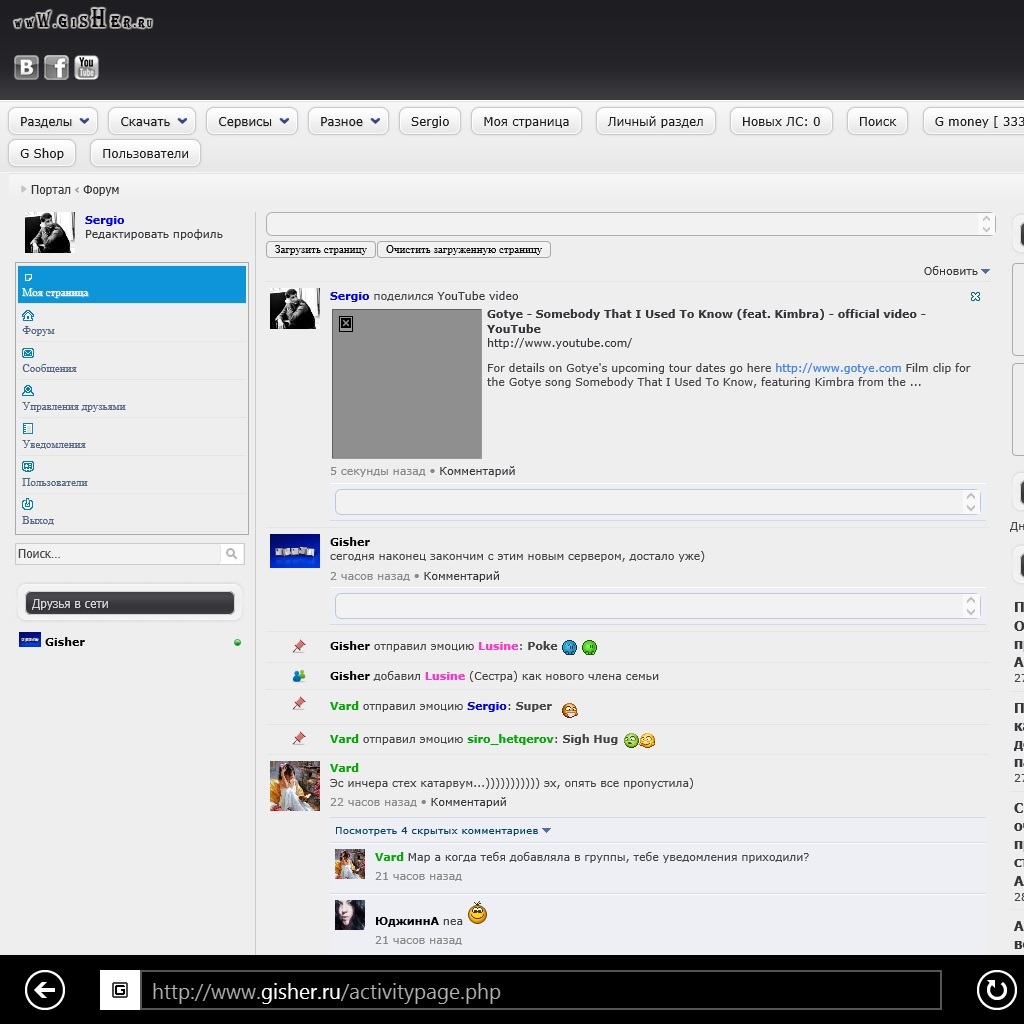This screenshot has height=1024, width=1024.
Task: Open the YouTube icon in header
Action: [x=86, y=67]
